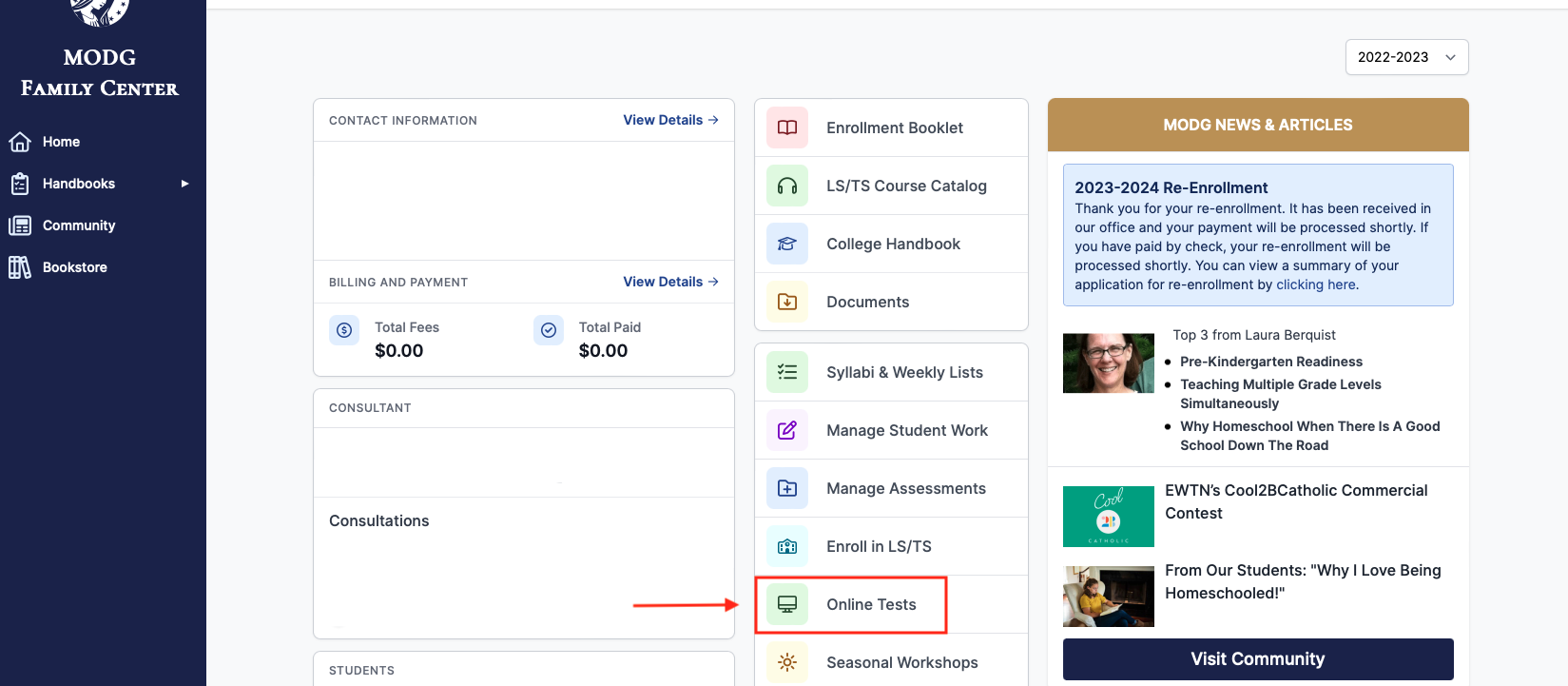Click the Total Fees $0.00 amount
The image size is (1568, 686).
pos(399,350)
